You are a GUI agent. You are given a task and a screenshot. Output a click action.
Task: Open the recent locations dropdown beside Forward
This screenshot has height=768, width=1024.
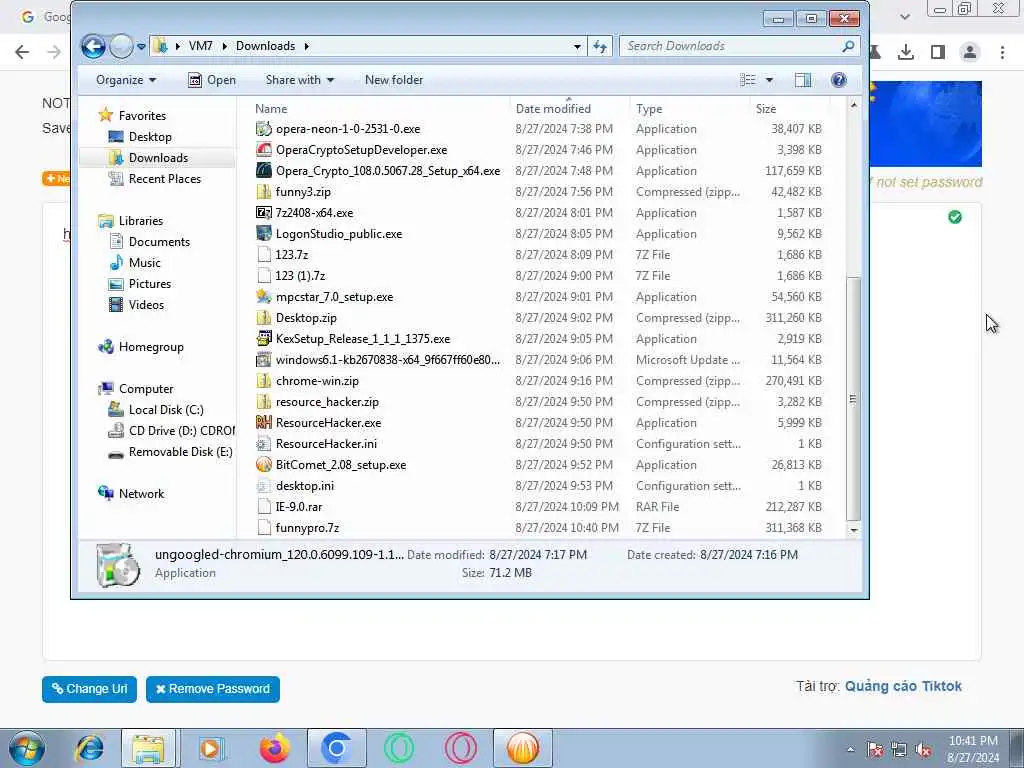point(141,46)
